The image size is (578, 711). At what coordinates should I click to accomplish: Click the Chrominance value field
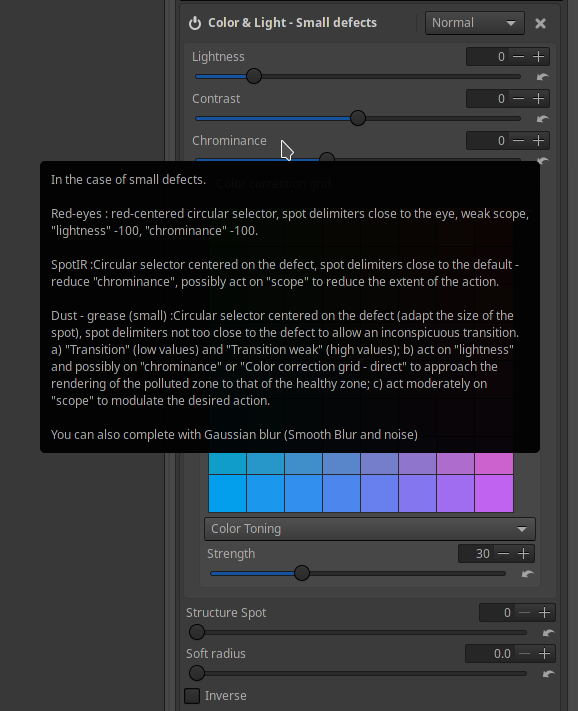[x=487, y=141]
